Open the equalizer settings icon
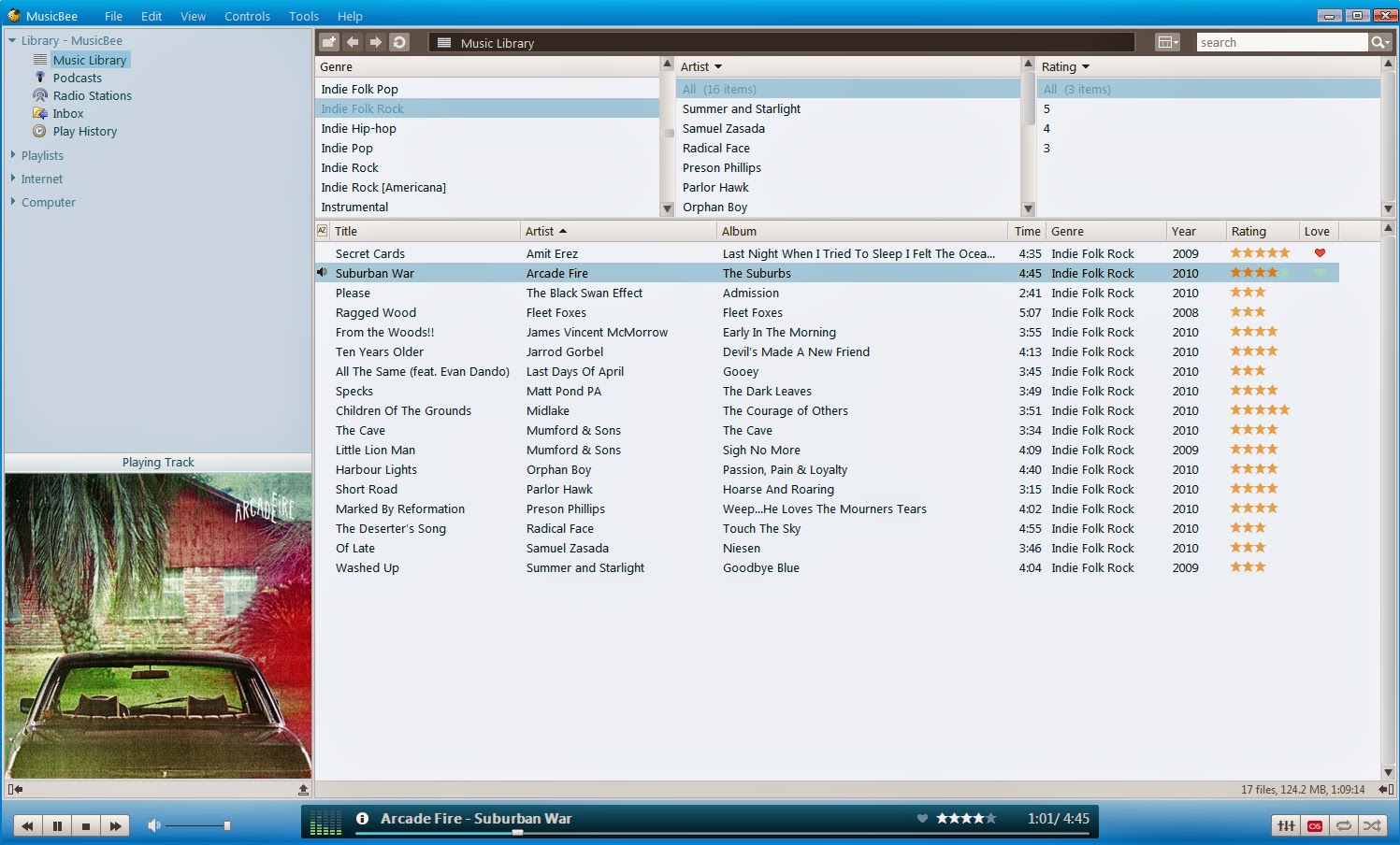Image resolution: width=1400 pixels, height=845 pixels. pyautogui.click(x=1286, y=825)
